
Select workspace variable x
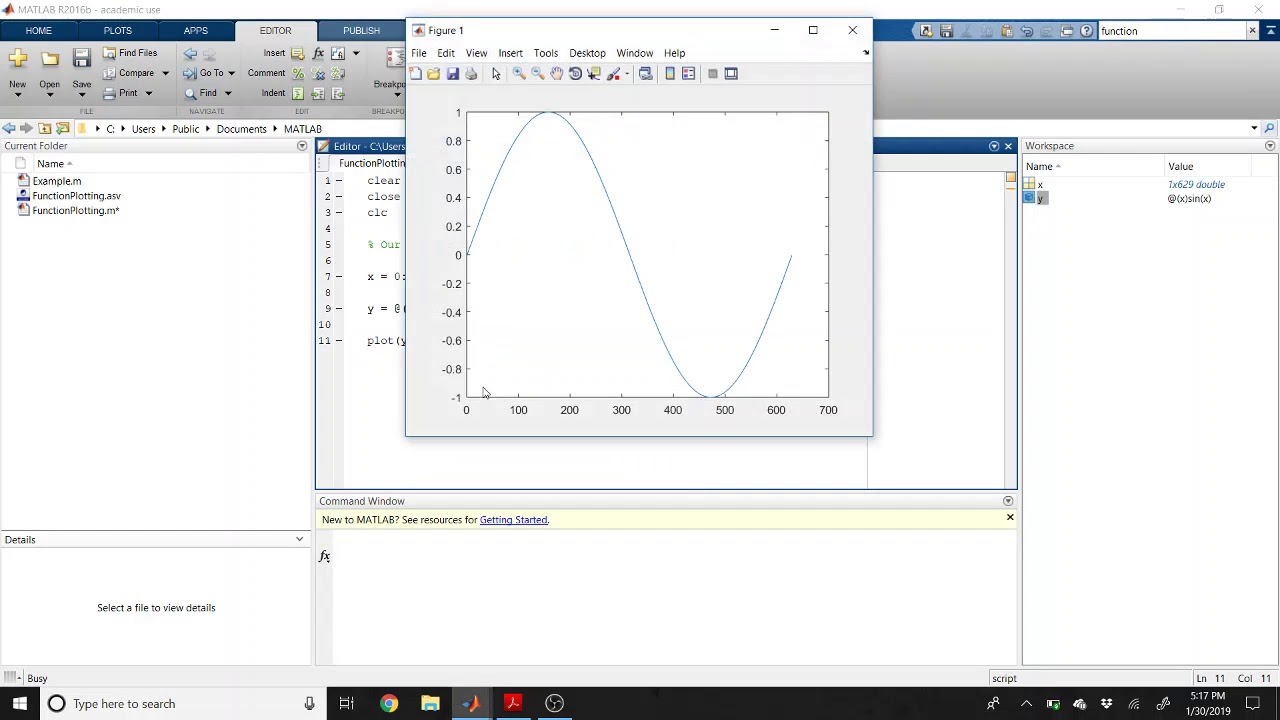tap(1040, 185)
